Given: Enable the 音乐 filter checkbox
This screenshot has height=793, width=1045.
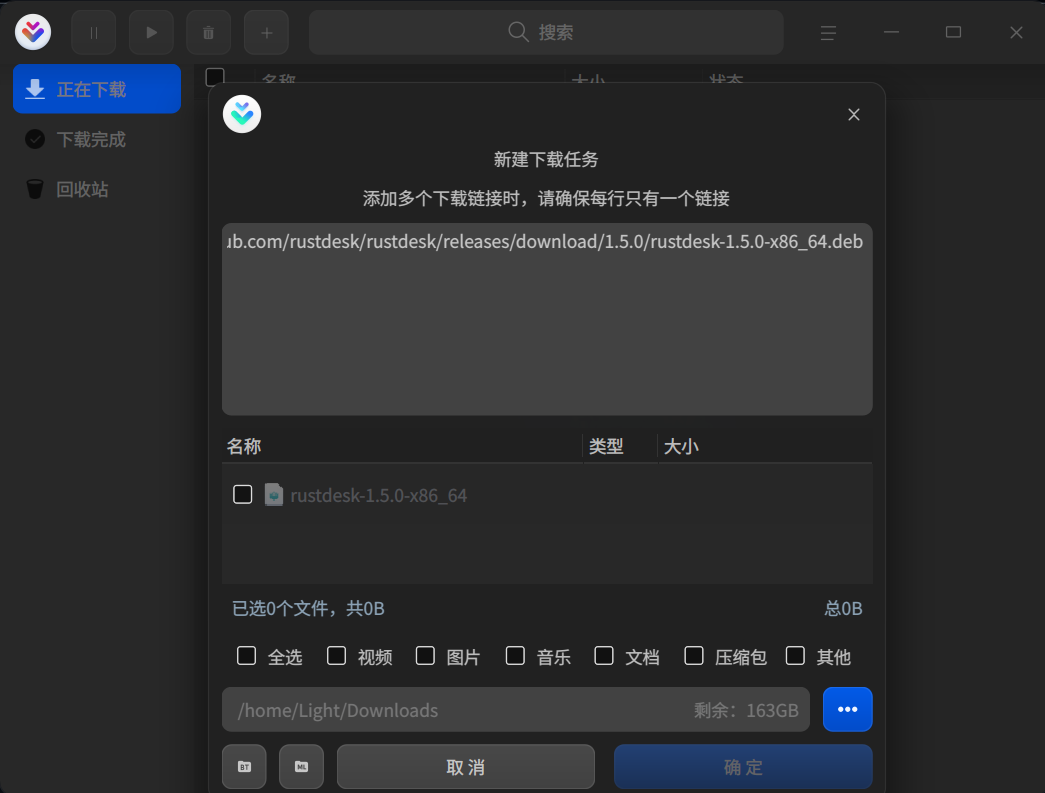Looking at the screenshot, I should [515, 656].
